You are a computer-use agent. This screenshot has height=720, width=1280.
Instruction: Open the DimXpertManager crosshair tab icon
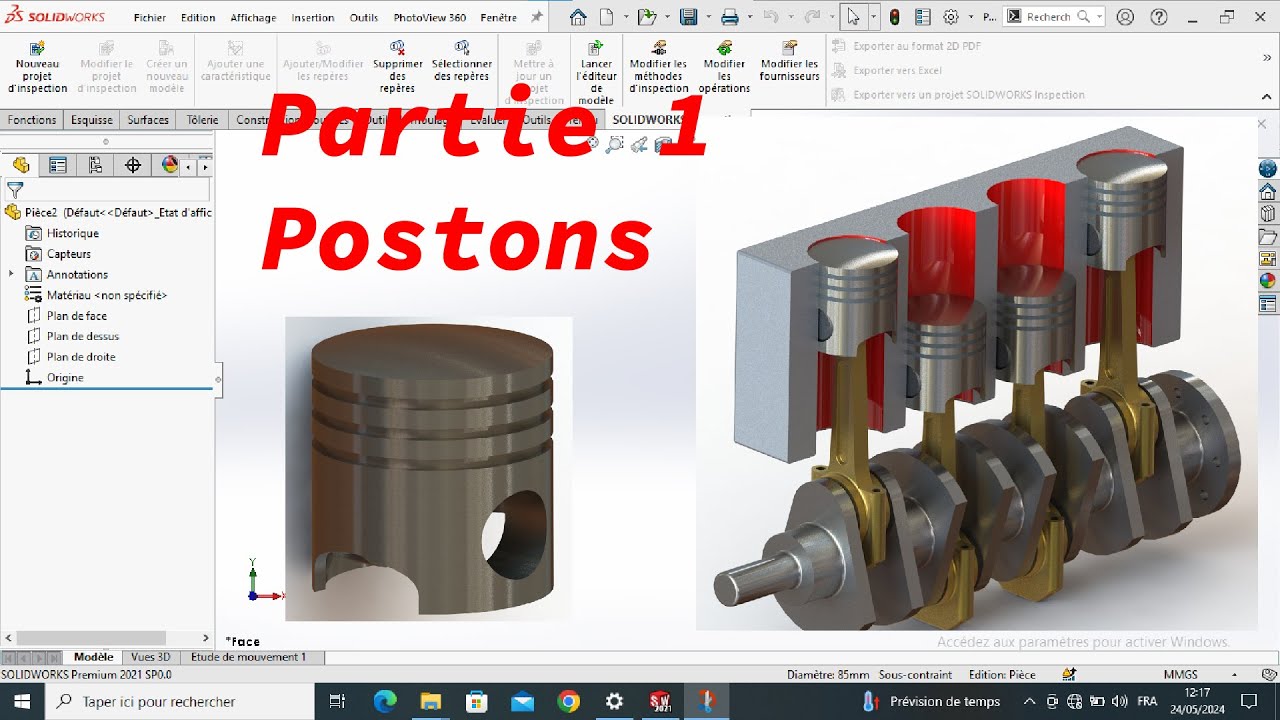[132, 166]
